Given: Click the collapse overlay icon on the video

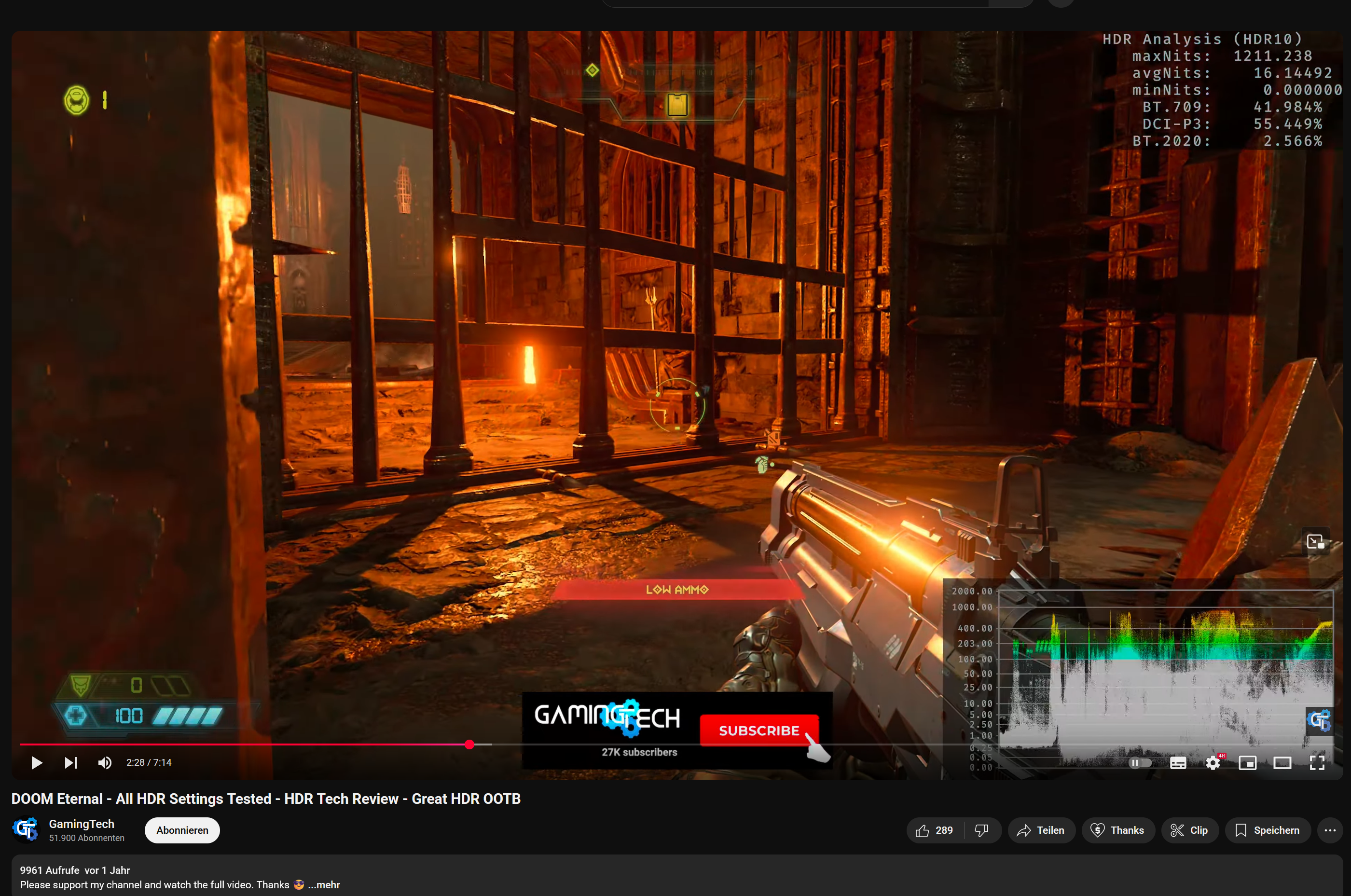Looking at the screenshot, I should [1316, 541].
